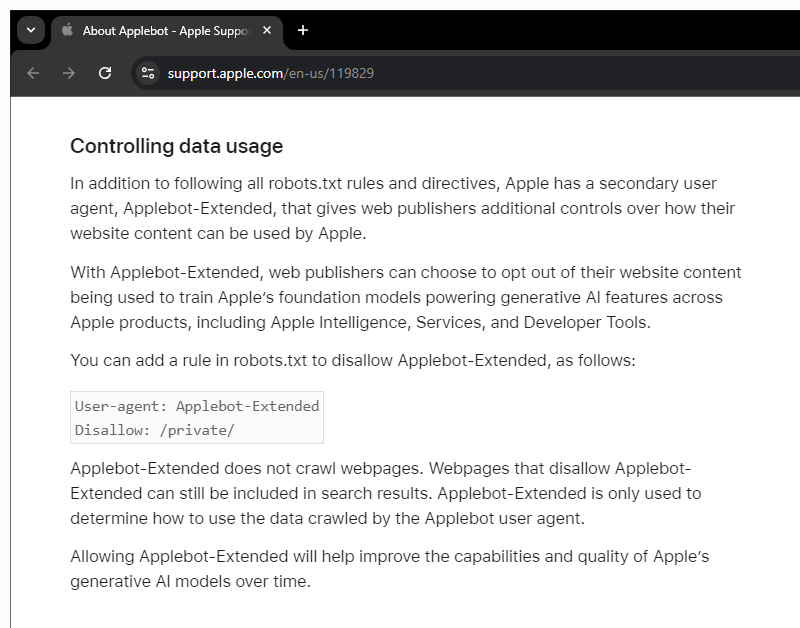Click the Disallow: /private/ line
The width and height of the screenshot is (800, 628).
(154, 429)
